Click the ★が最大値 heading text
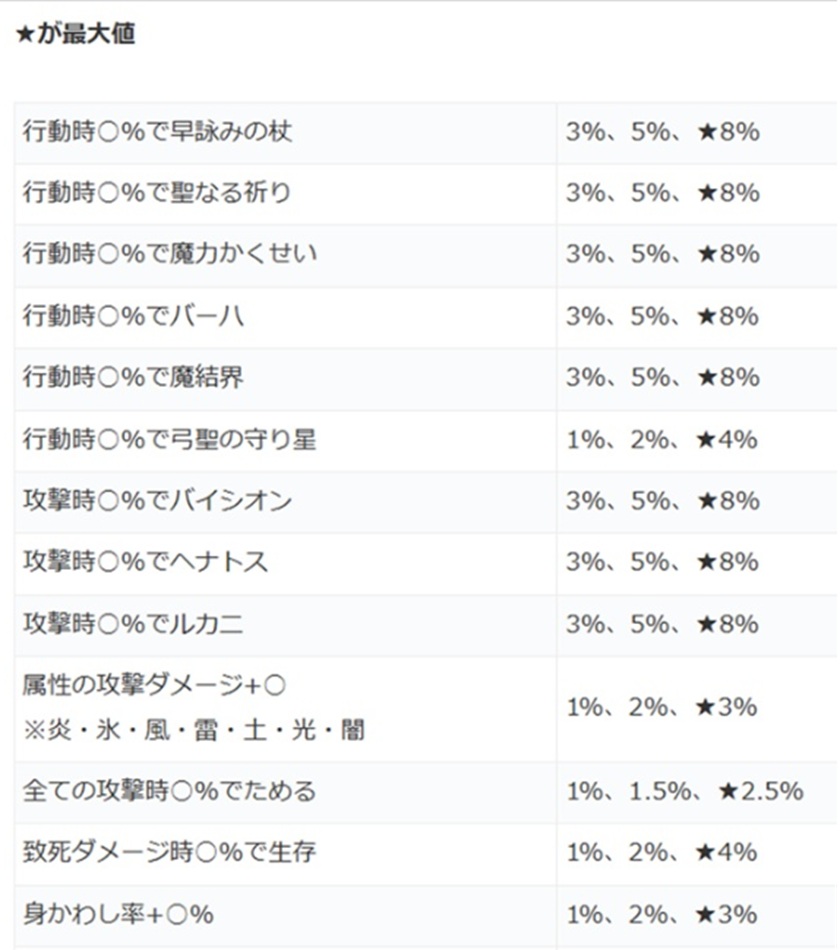 click(x=76, y=34)
